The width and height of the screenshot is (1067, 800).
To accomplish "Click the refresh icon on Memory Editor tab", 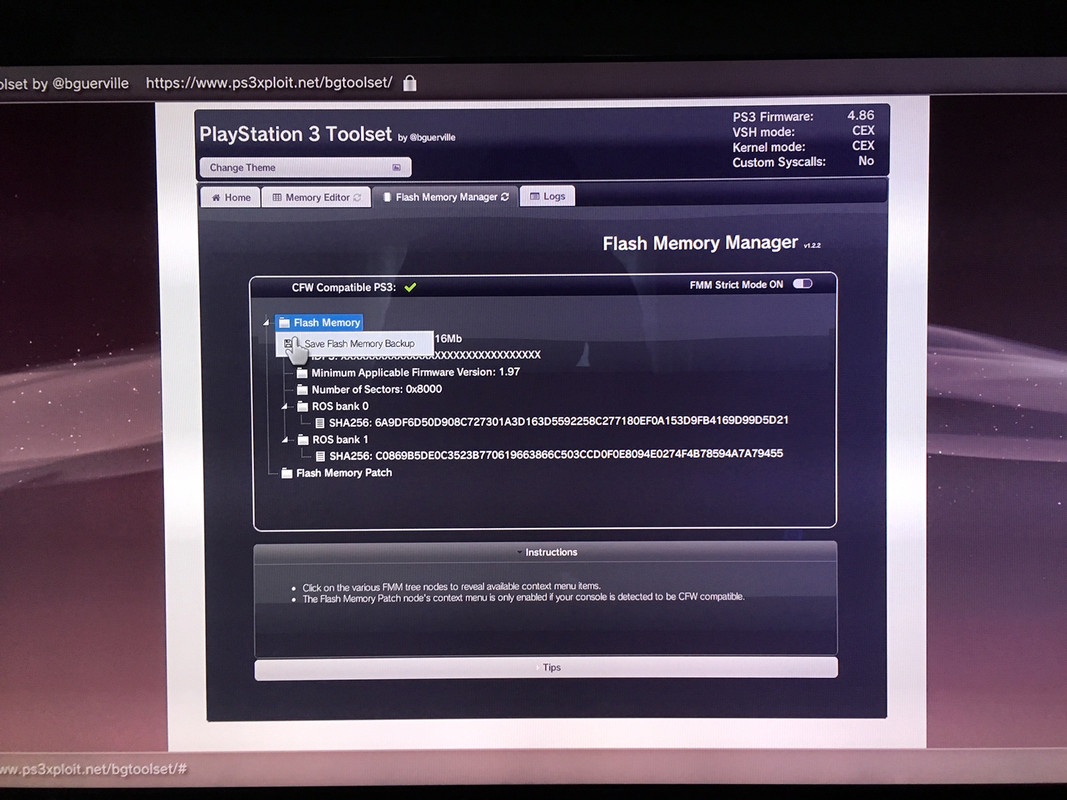I will coord(357,197).
